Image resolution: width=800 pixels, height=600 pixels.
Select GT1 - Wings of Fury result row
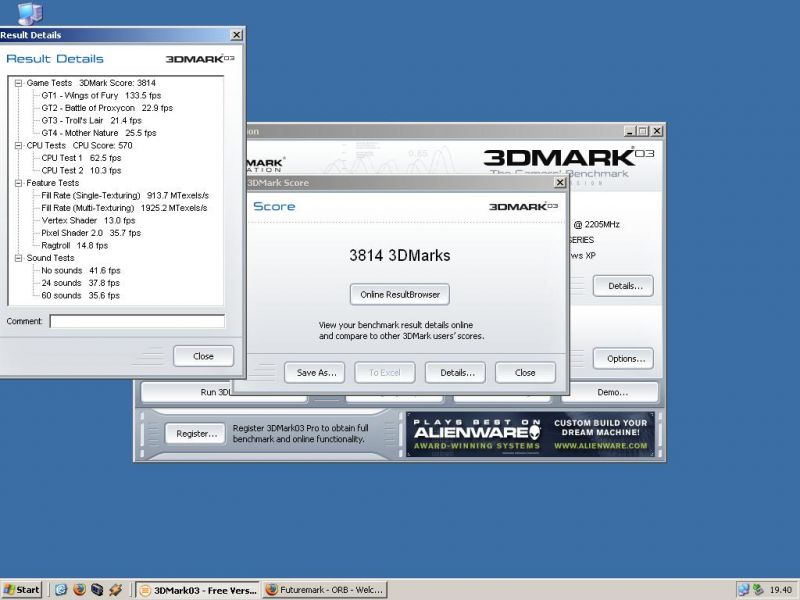pyautogui.click(x=101, y=95)
